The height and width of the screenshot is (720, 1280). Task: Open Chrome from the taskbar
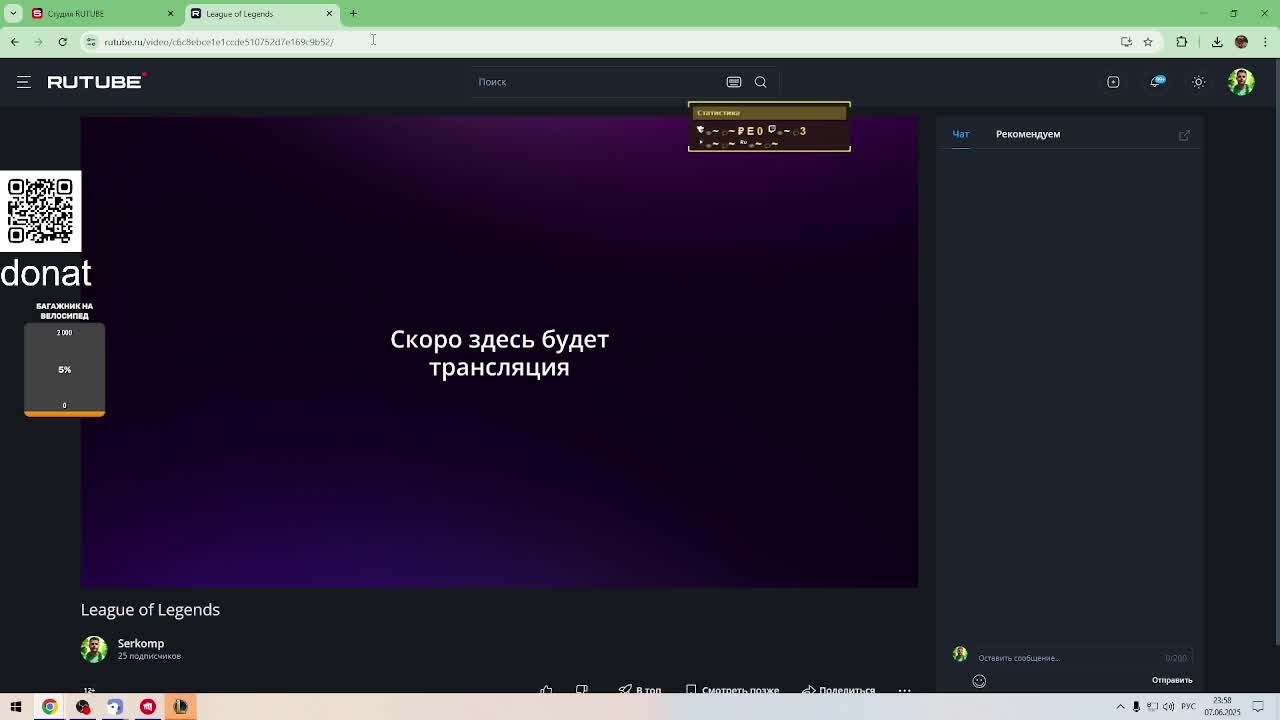point(49,707)
